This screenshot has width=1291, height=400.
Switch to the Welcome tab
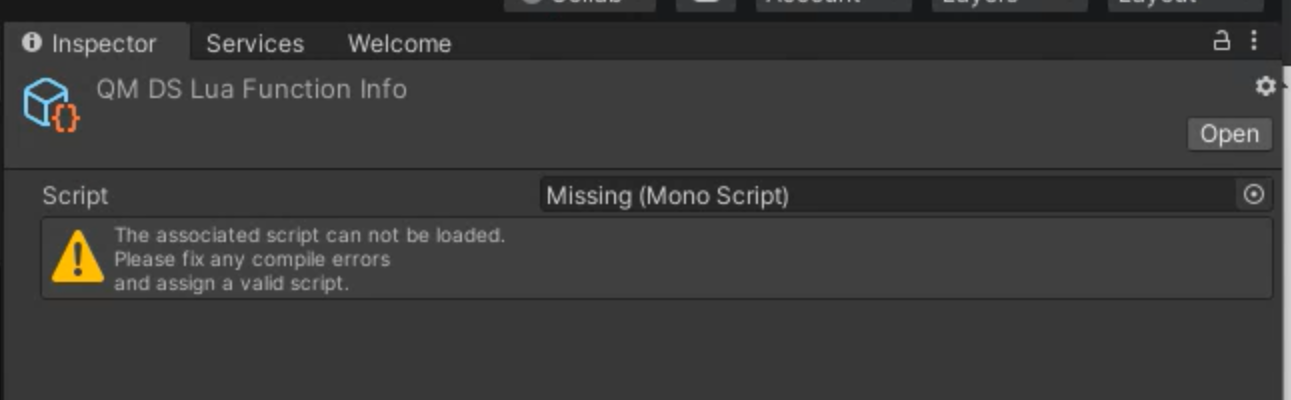point(399,44)
